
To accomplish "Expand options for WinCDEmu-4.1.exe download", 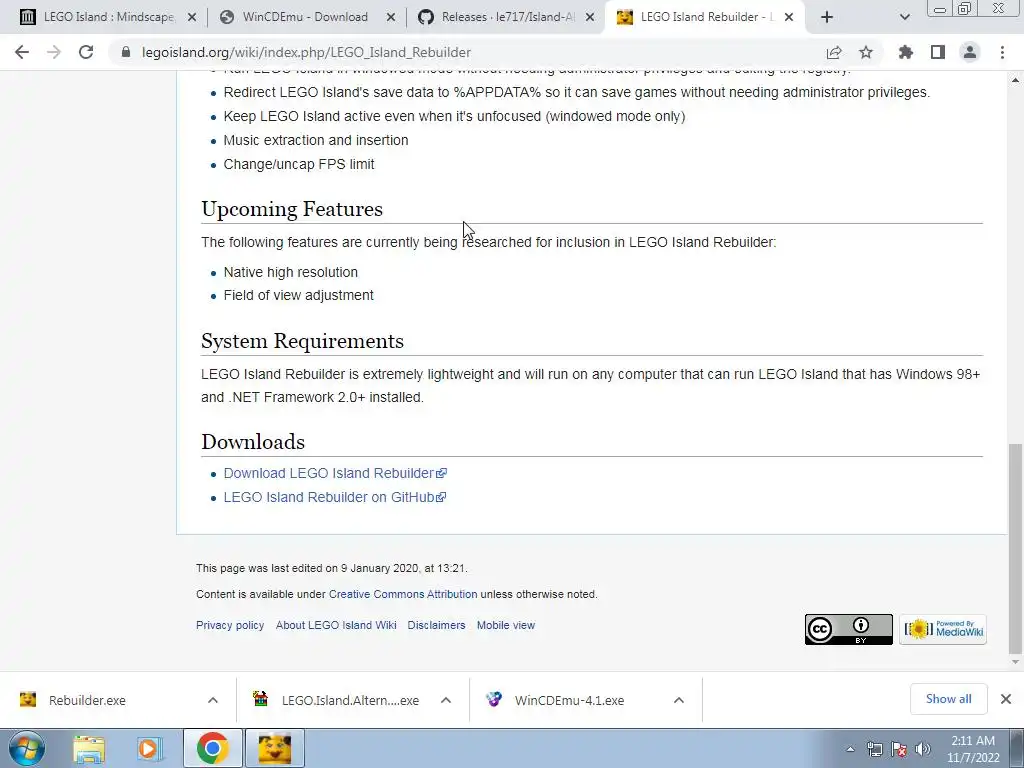I will point(679,700).
